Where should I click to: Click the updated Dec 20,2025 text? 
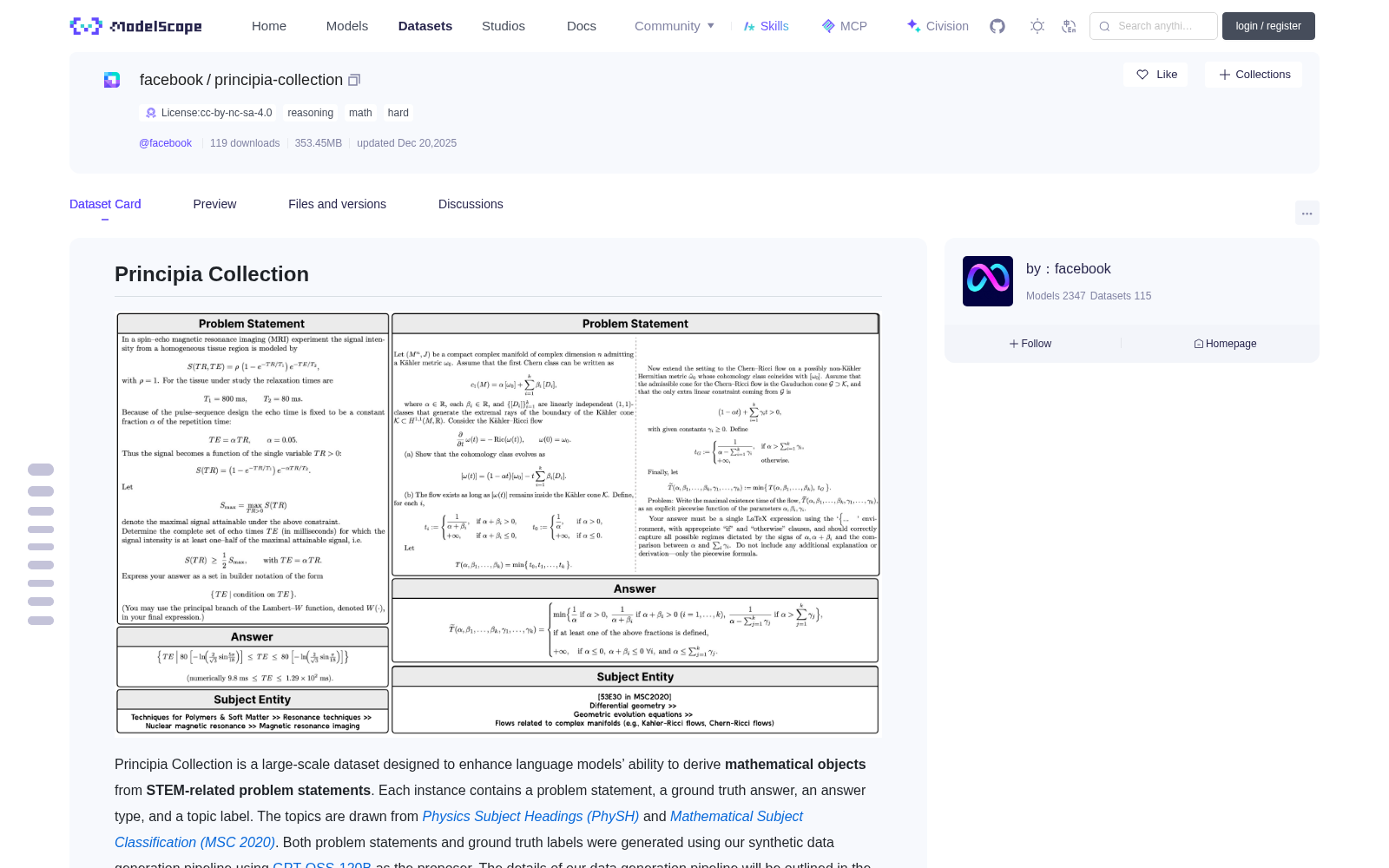click(x=406, y=143)
